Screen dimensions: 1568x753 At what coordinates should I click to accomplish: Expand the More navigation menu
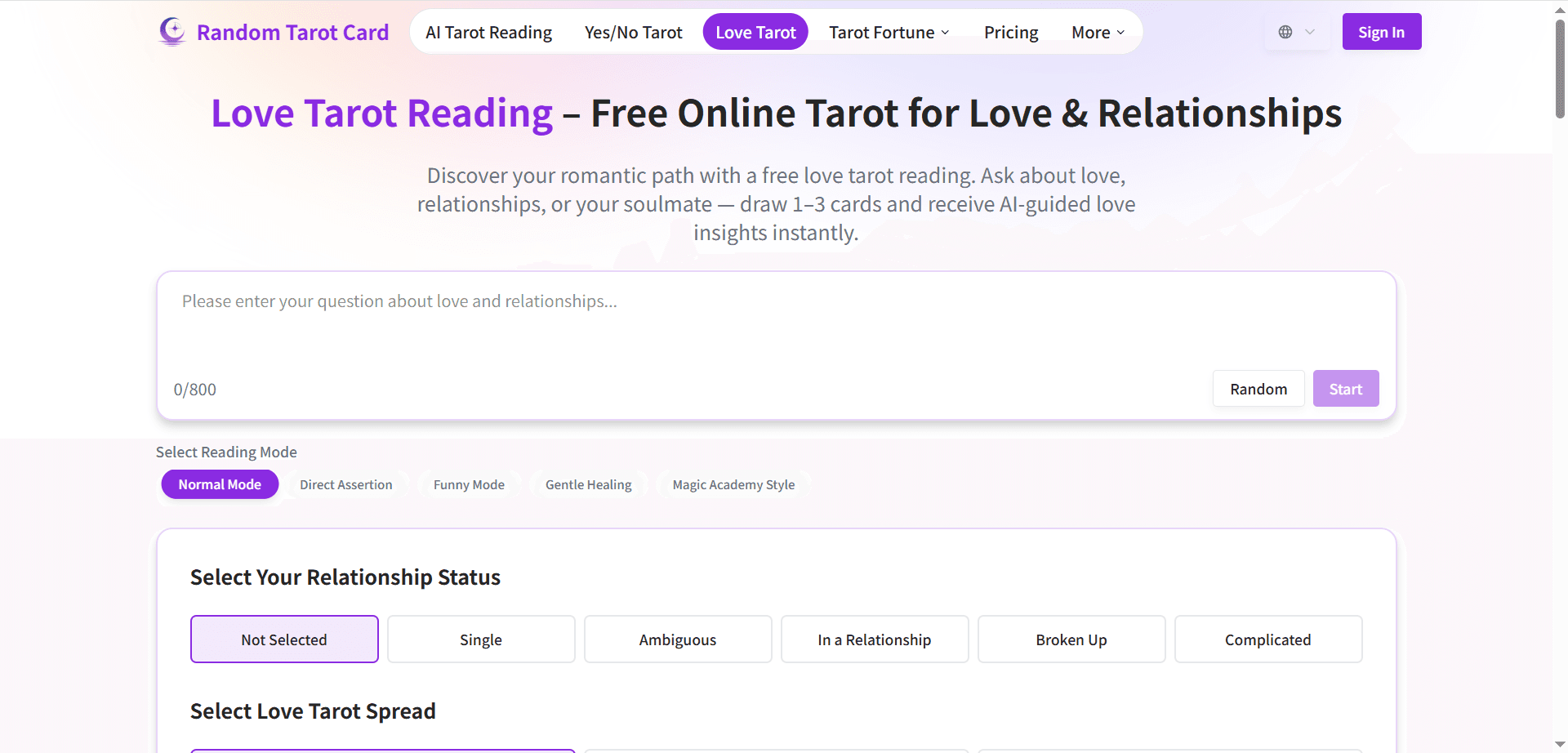point(1098,32)
